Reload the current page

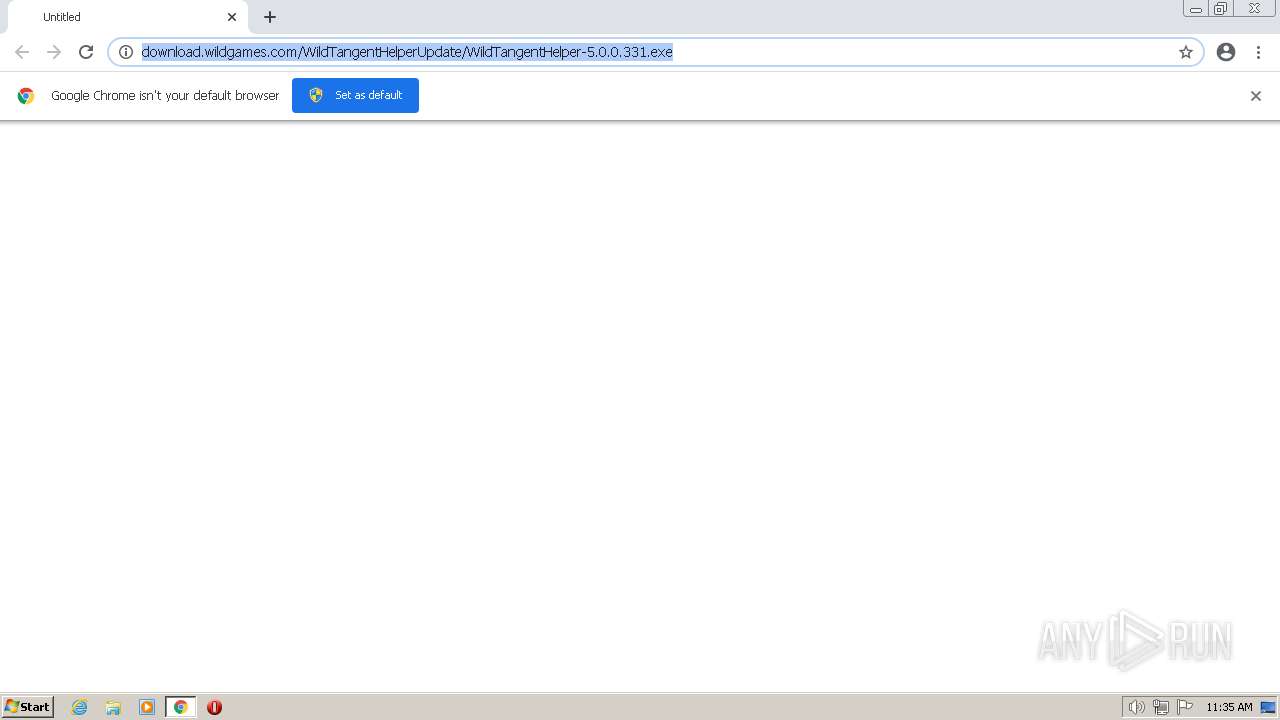[86, 52]
